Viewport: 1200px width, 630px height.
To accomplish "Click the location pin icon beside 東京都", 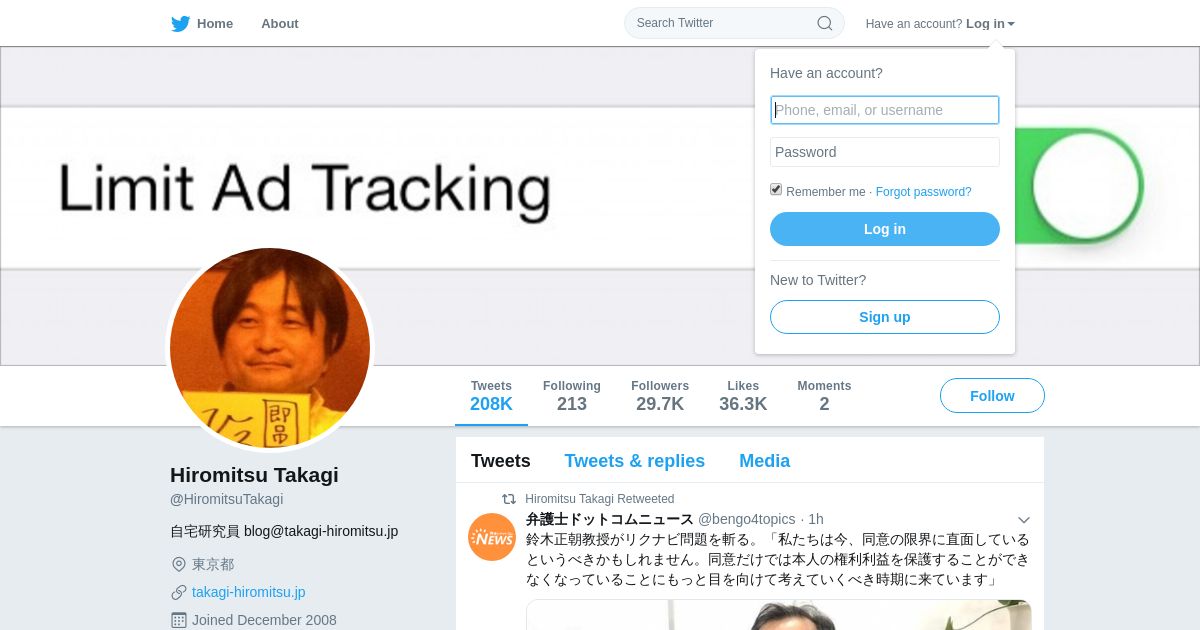I will (x=179, y=564).
